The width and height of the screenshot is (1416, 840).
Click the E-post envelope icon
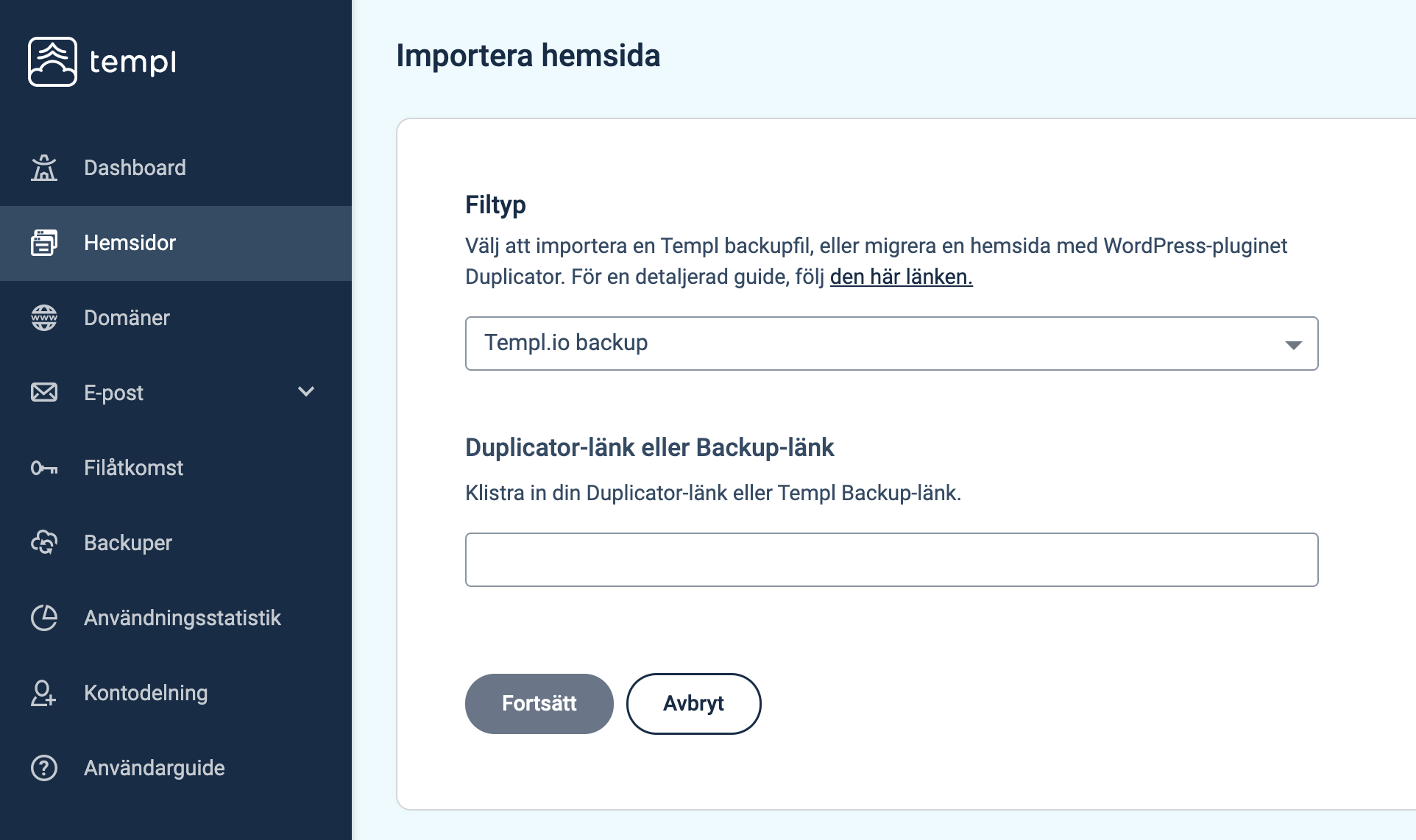[x=44, y=393]
